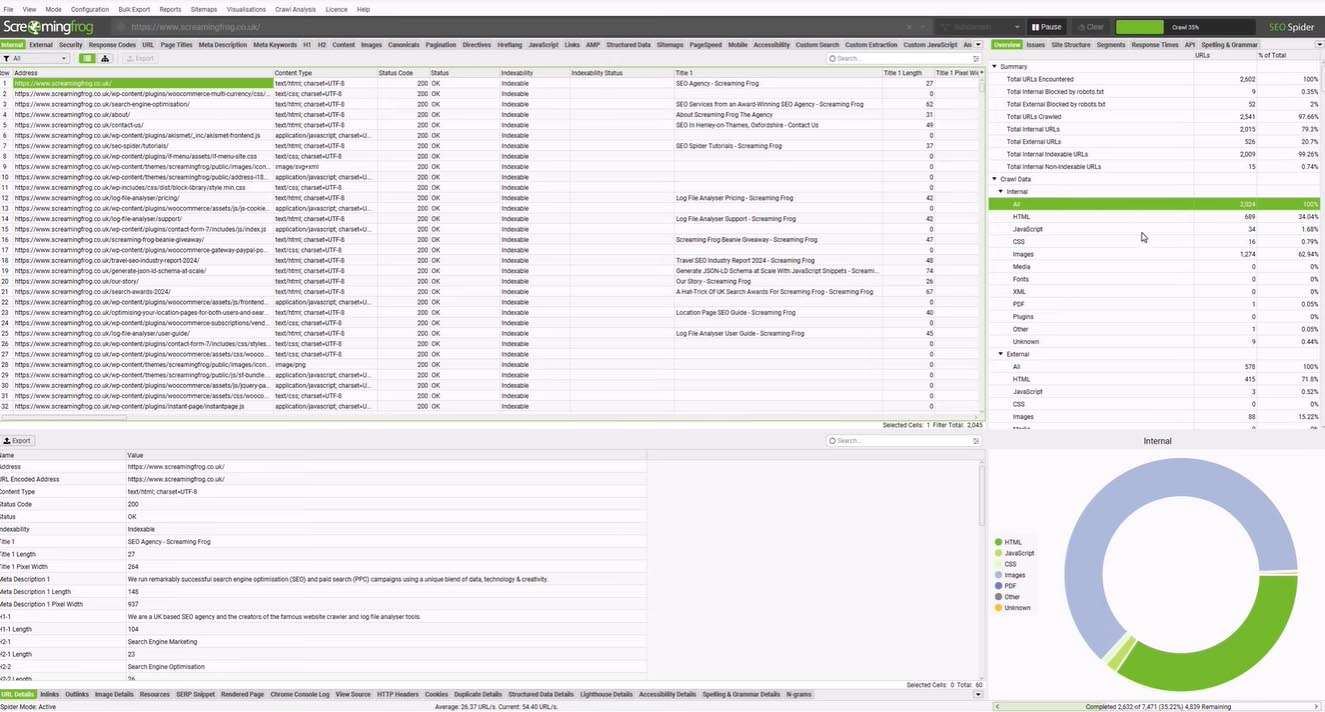Switch to list view icon
The image size is (1325, 712).
pyautogui.click(x=88, y=59)
